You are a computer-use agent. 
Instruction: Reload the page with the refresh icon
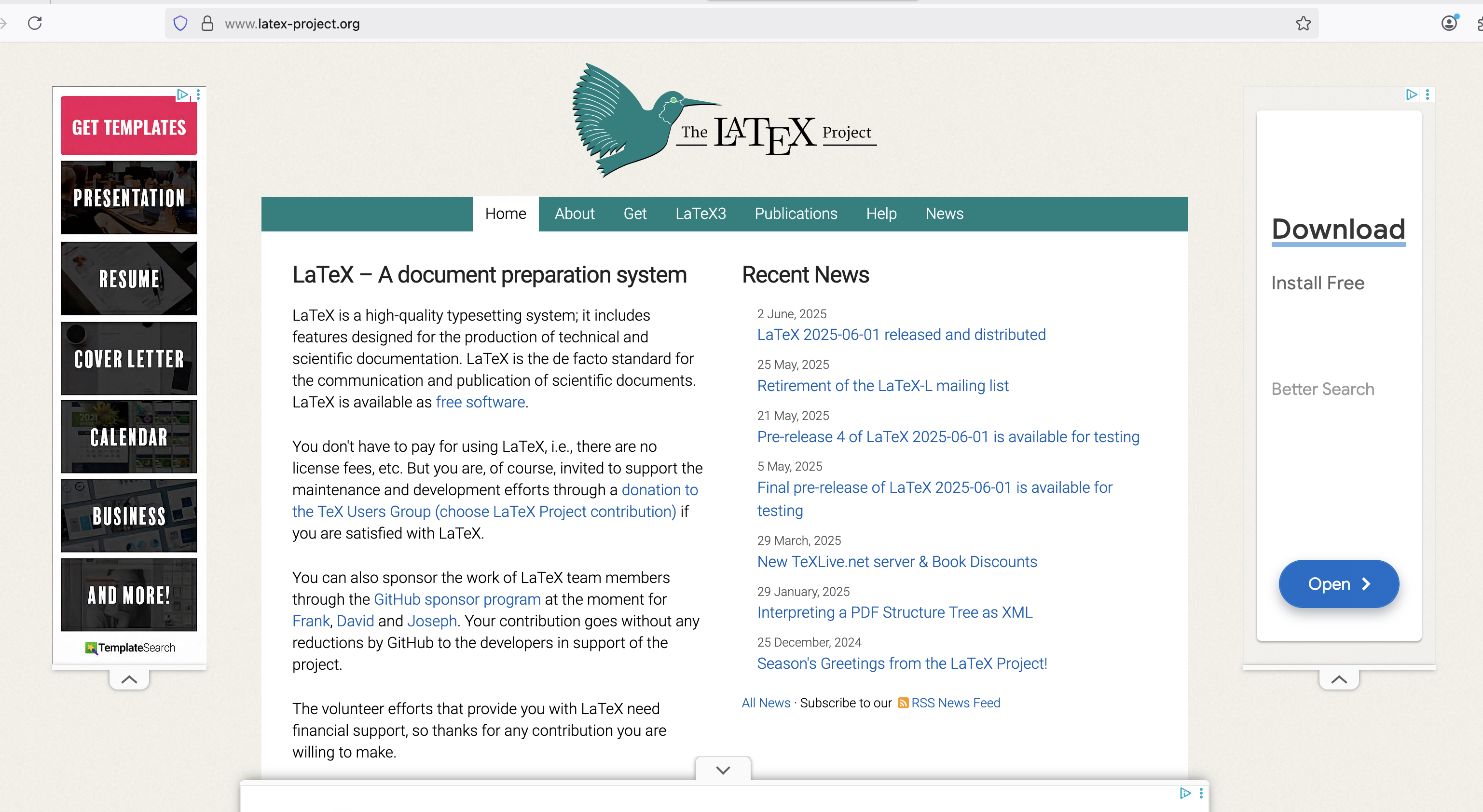[35, 23]
